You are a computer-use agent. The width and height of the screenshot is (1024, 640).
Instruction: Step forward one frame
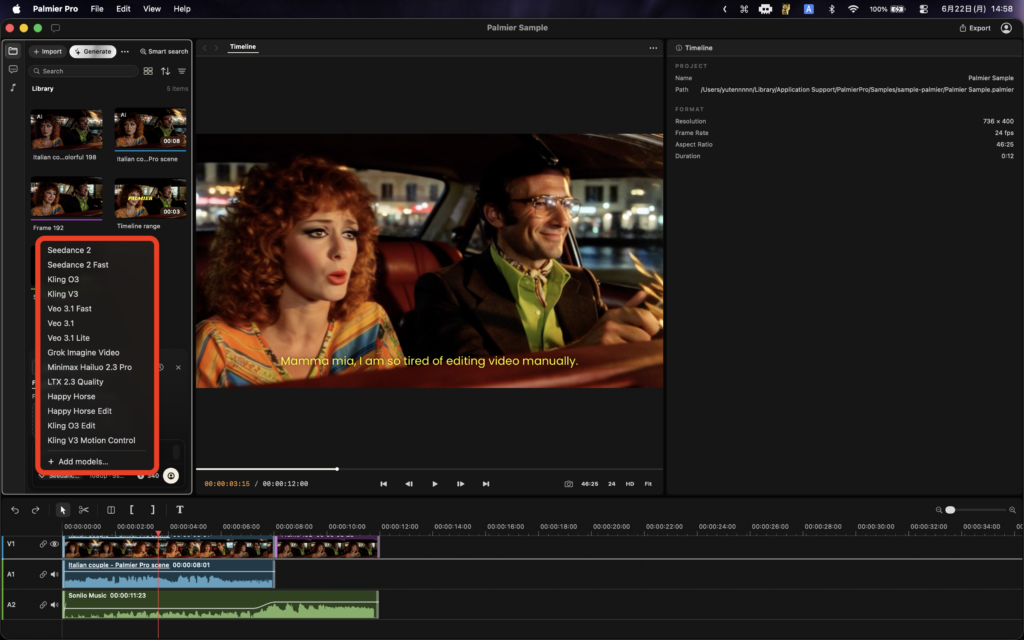click(x=460, y=484)
